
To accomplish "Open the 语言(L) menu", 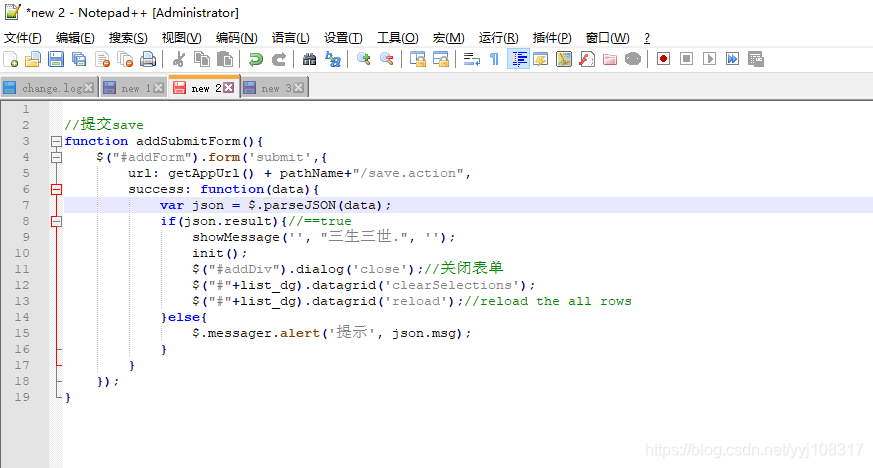I will pos(291,38).
